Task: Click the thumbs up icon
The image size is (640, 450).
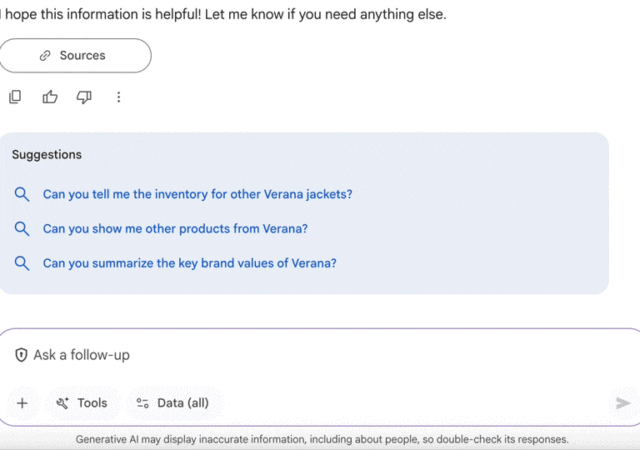Action: point(50,97)
